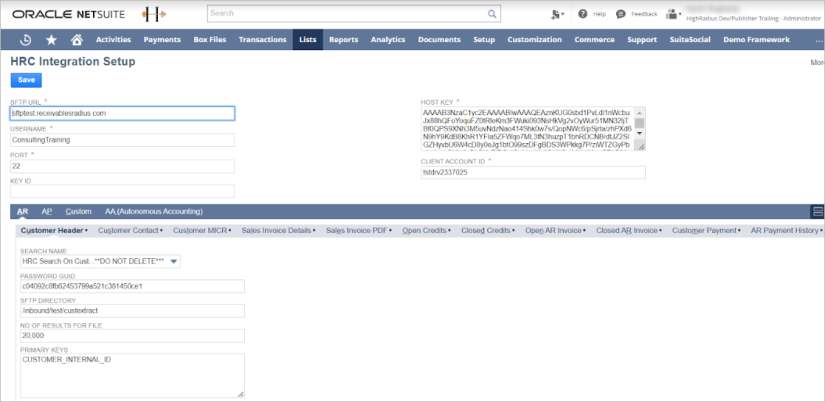The image size is (825, 402).
Task: Open the Analytics menu
Action: pos(388,39)
